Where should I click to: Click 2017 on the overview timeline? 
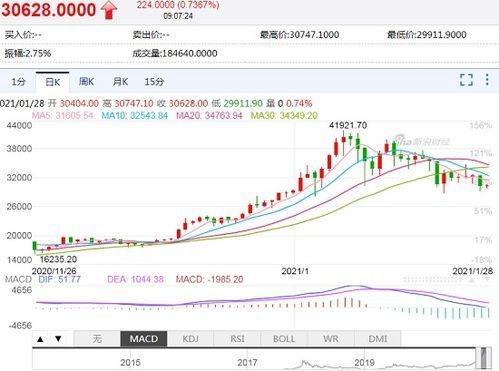pyautogui.click(x=247, y=363)
